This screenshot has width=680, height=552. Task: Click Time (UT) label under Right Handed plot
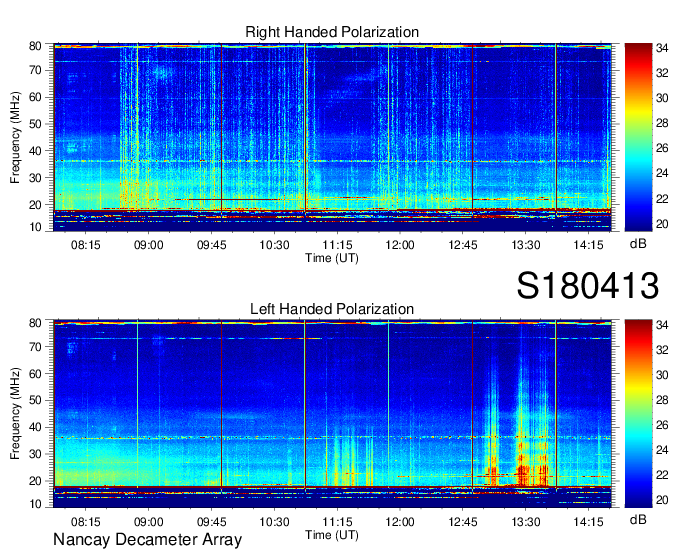point(332,258)
